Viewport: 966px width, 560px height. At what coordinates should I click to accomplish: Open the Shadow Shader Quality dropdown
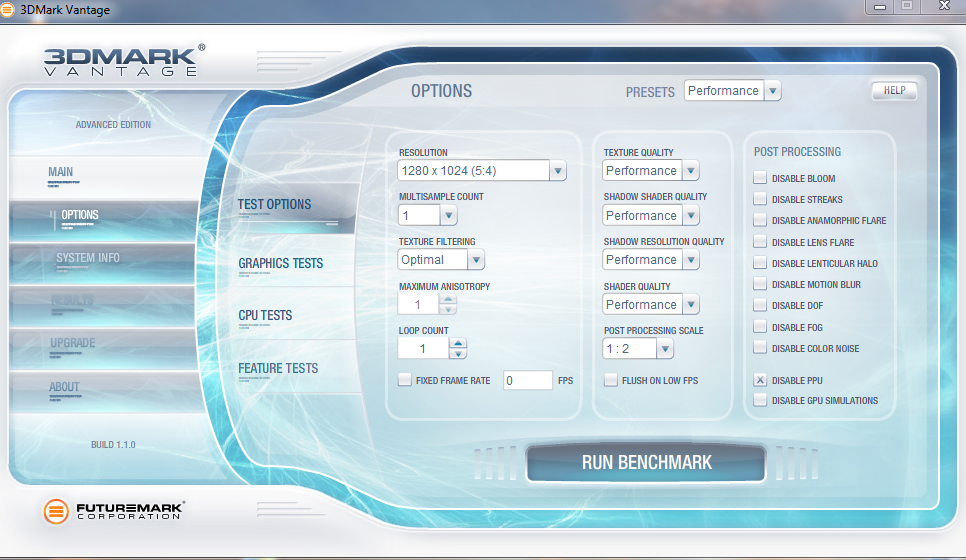click(x=650, y=216)
